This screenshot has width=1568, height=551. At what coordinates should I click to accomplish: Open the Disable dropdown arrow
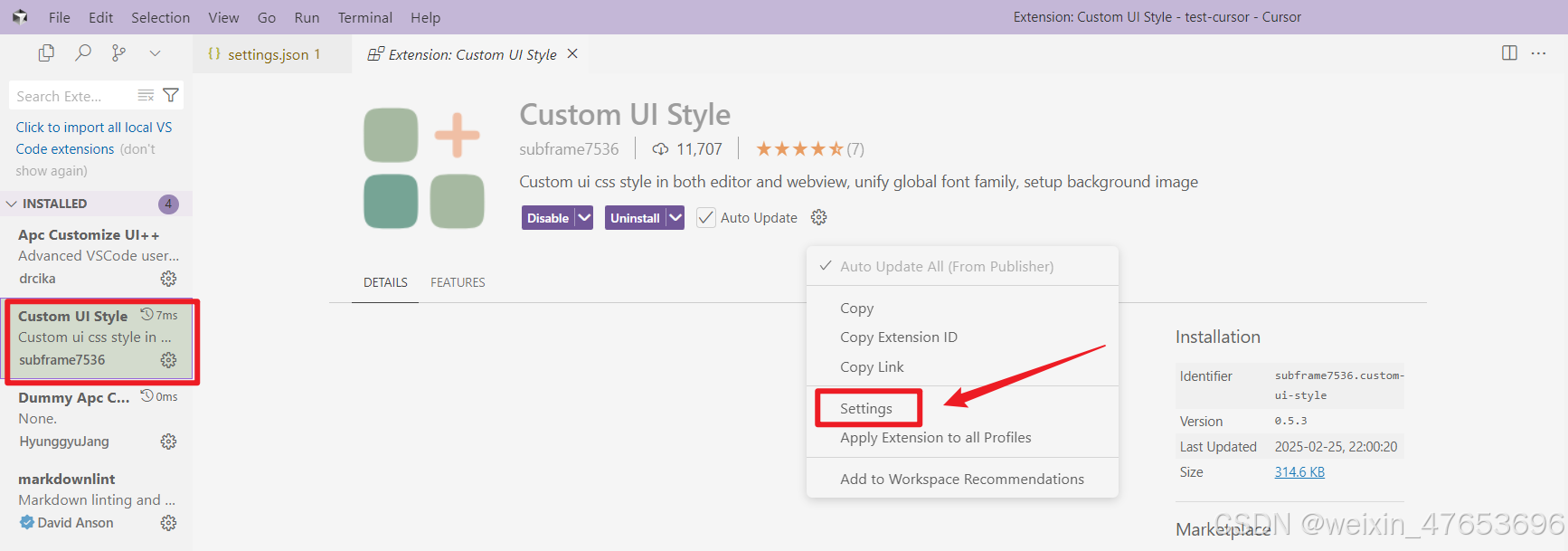pos(584,218)
